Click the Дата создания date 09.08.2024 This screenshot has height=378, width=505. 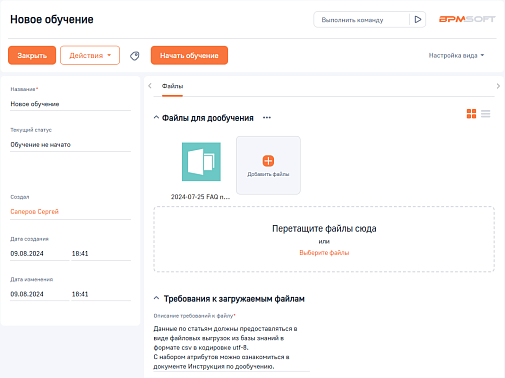[x=39, y=254]
